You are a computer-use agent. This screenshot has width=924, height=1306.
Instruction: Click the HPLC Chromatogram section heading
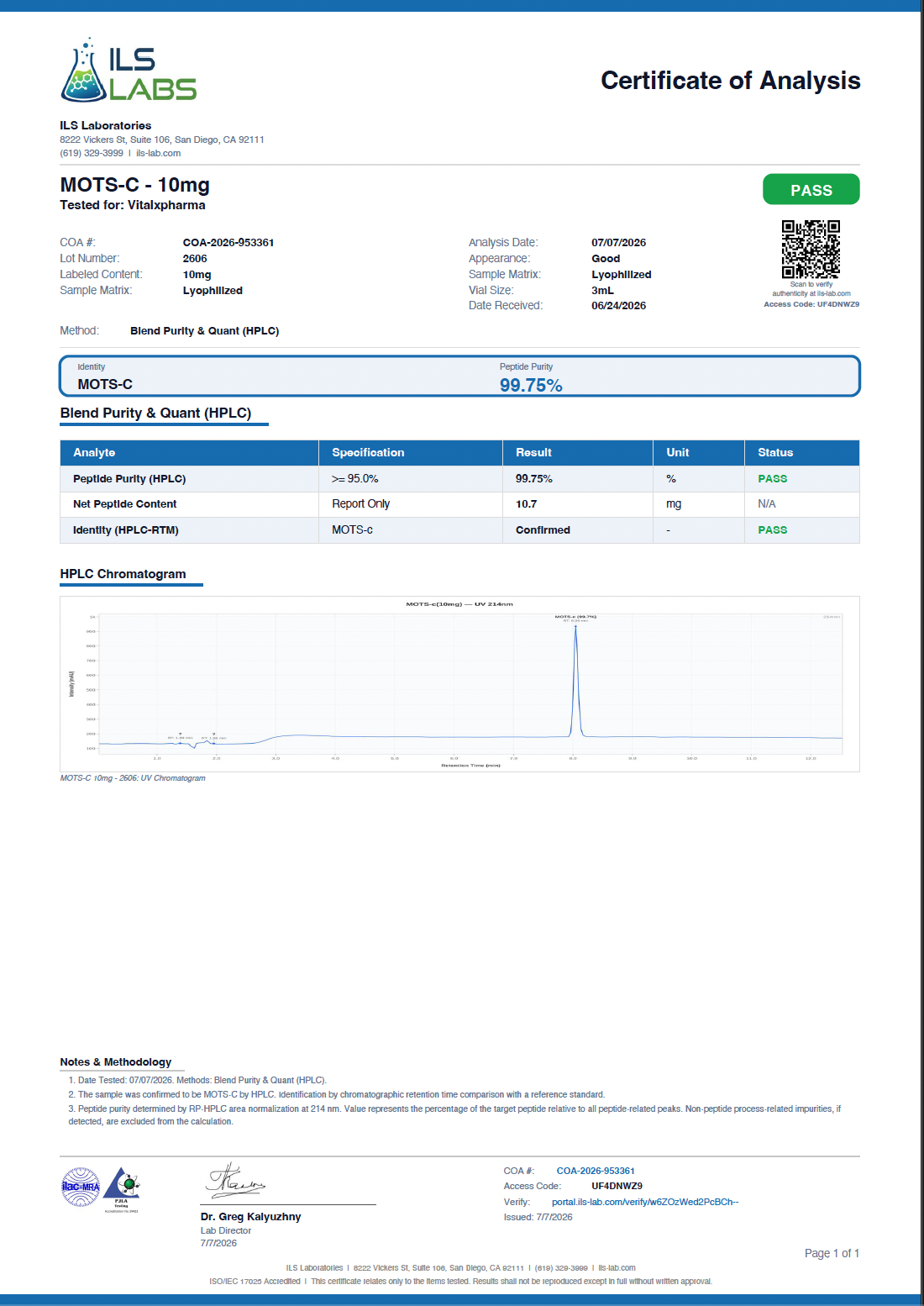tap(123, 574)
